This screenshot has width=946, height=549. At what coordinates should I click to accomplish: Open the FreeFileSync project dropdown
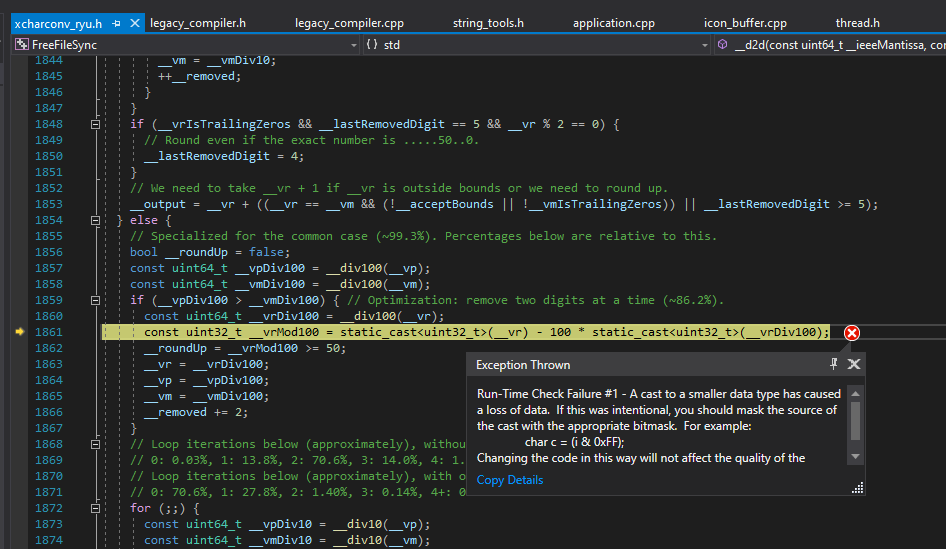tap(354, 45)
